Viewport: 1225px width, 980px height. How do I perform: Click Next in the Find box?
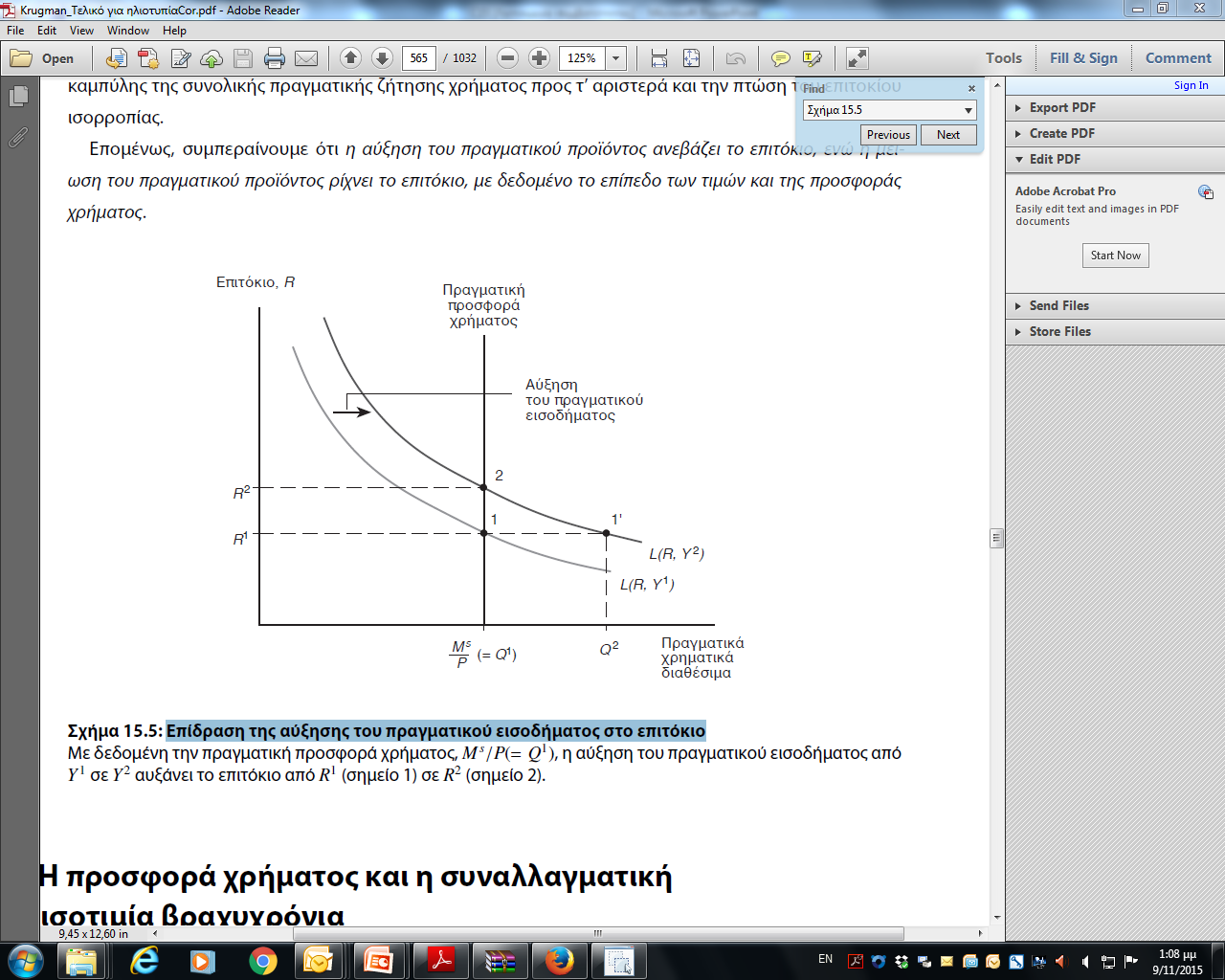[948, 135]
